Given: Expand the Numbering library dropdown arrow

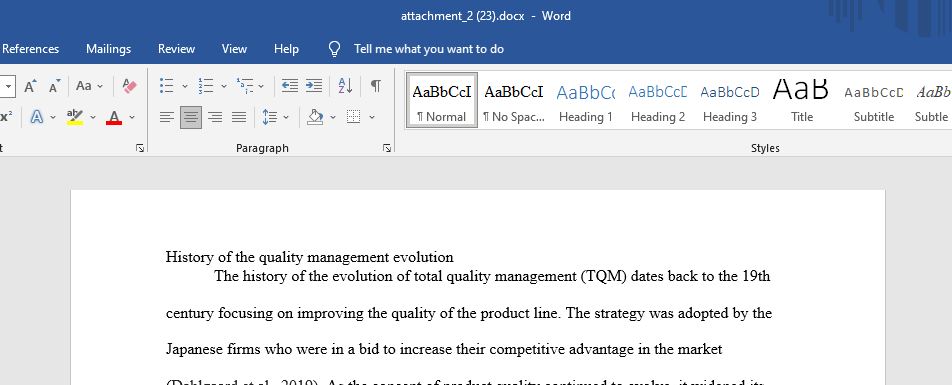Looking at the screenshot, I should click(223, 86).
